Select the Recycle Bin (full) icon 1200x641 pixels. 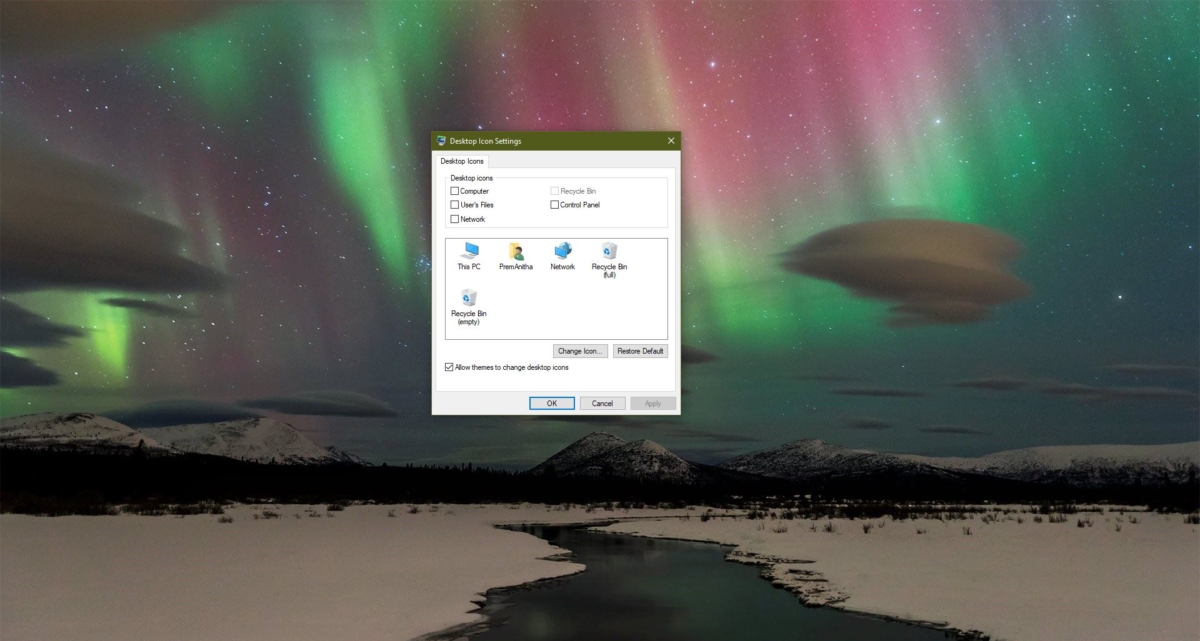pyautogui.click(x=608, y=251)
